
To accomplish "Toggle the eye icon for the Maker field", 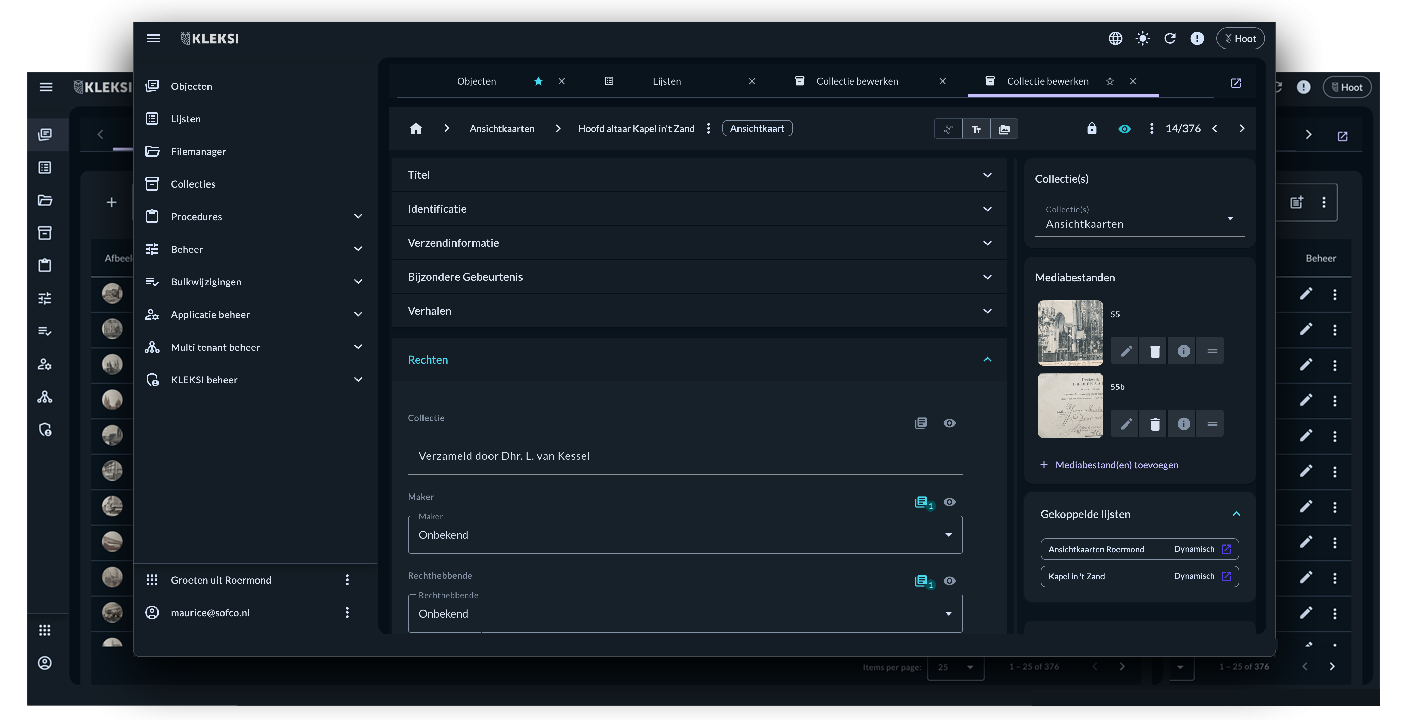I will point(949,502).
